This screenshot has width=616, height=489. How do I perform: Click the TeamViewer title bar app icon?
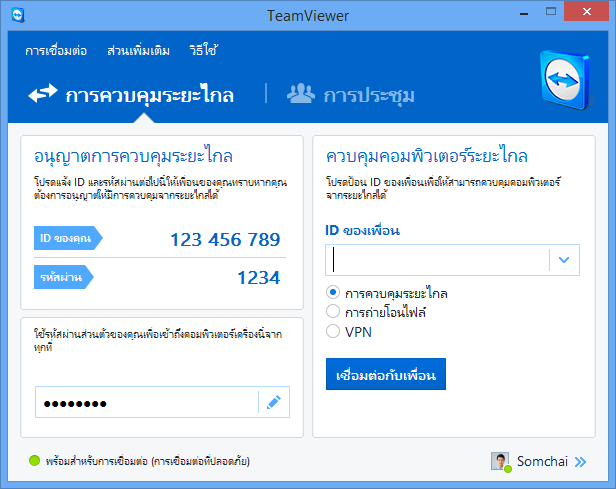(18, 15)
